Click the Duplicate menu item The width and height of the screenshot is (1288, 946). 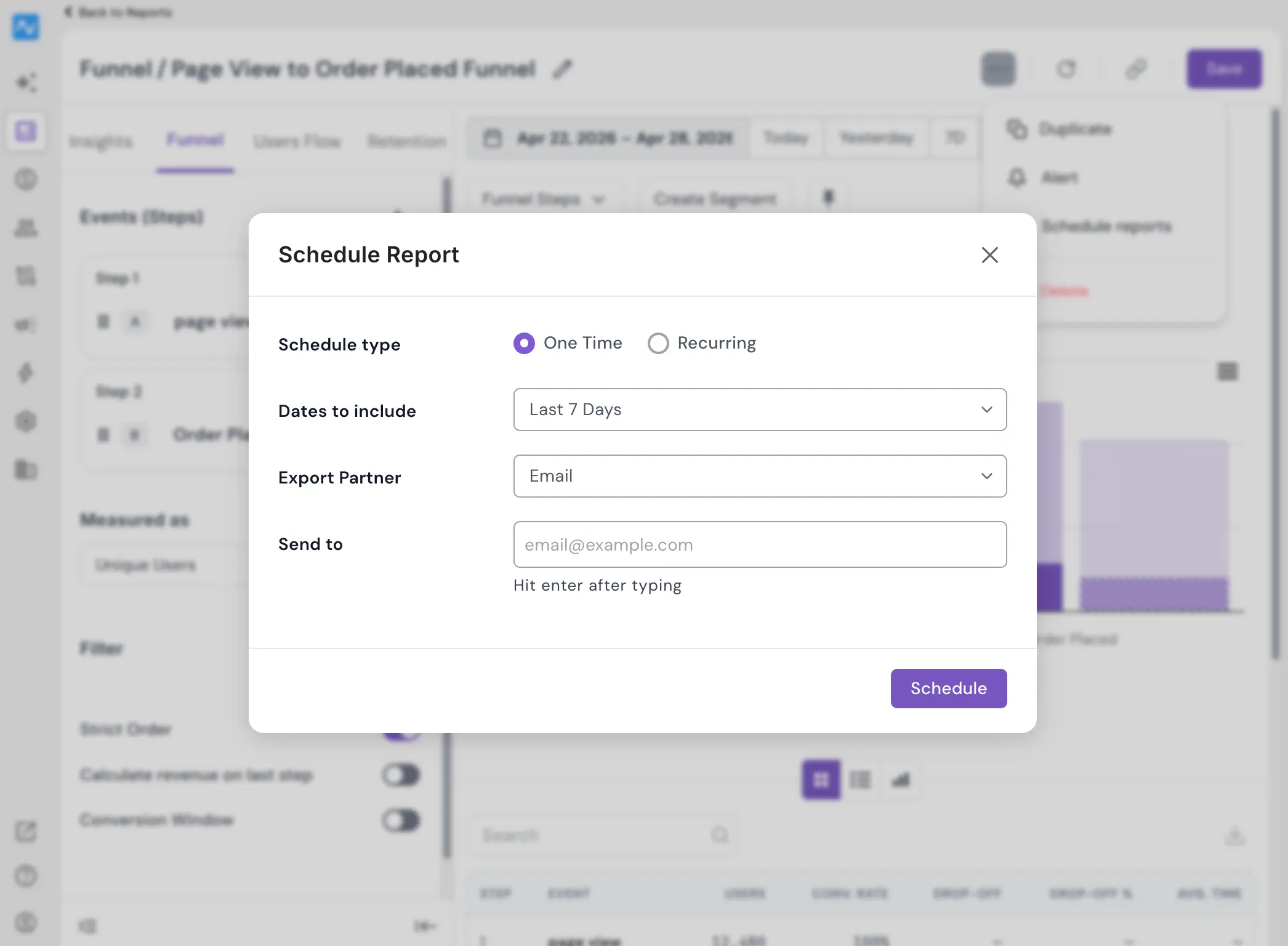(x=1059, y=129)
